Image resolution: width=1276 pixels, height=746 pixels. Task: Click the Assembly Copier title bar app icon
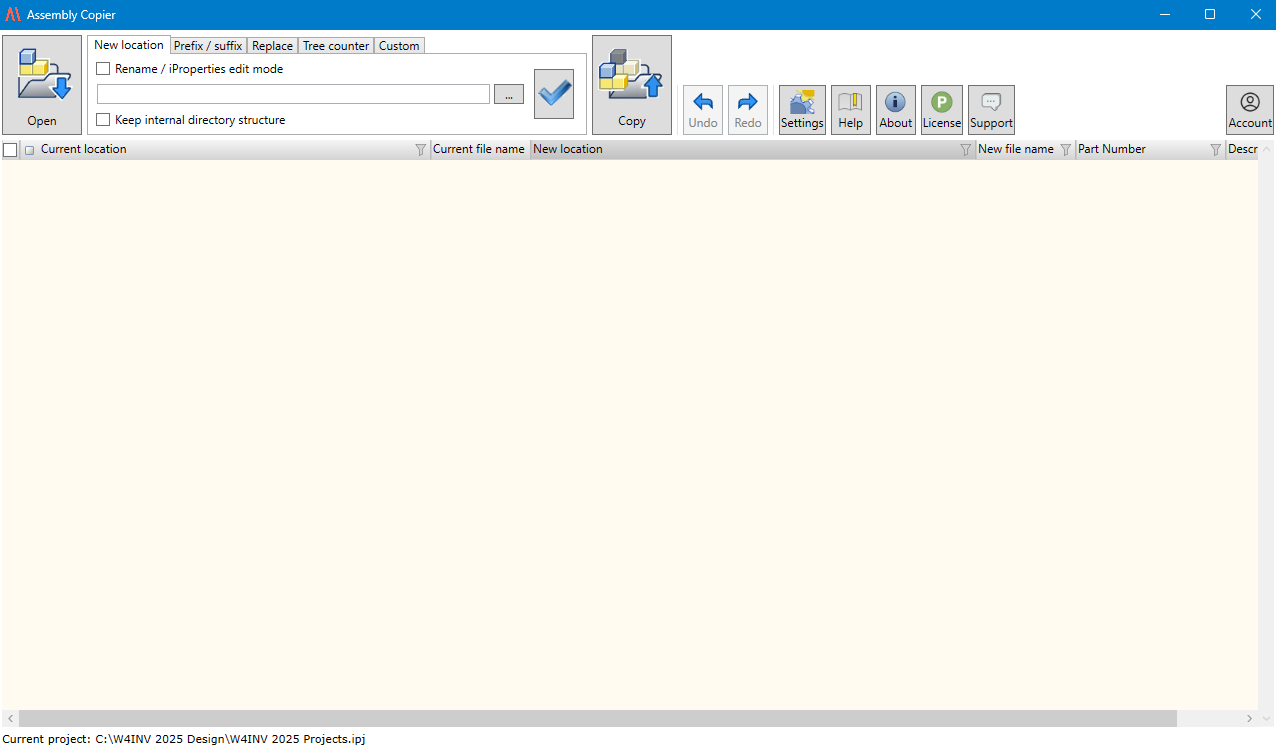click(13, 15)
